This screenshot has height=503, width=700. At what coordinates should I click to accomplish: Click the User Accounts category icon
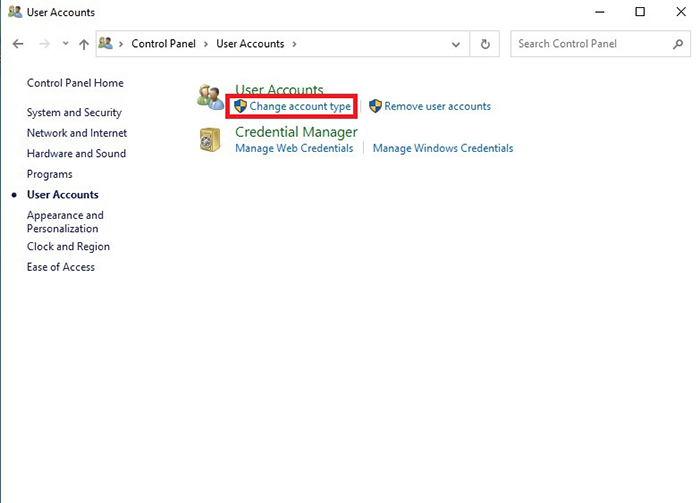point(211,97)
